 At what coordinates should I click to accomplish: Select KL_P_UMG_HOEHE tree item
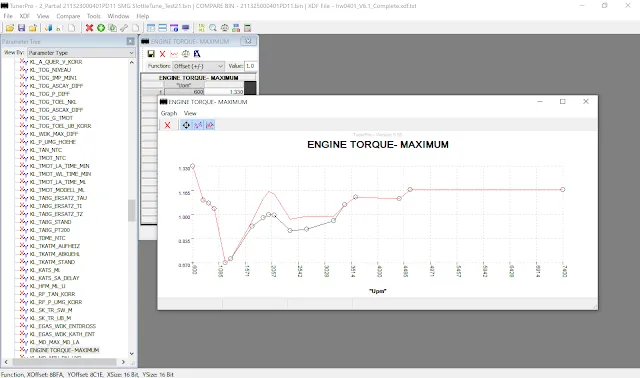[x=53, y=142]
